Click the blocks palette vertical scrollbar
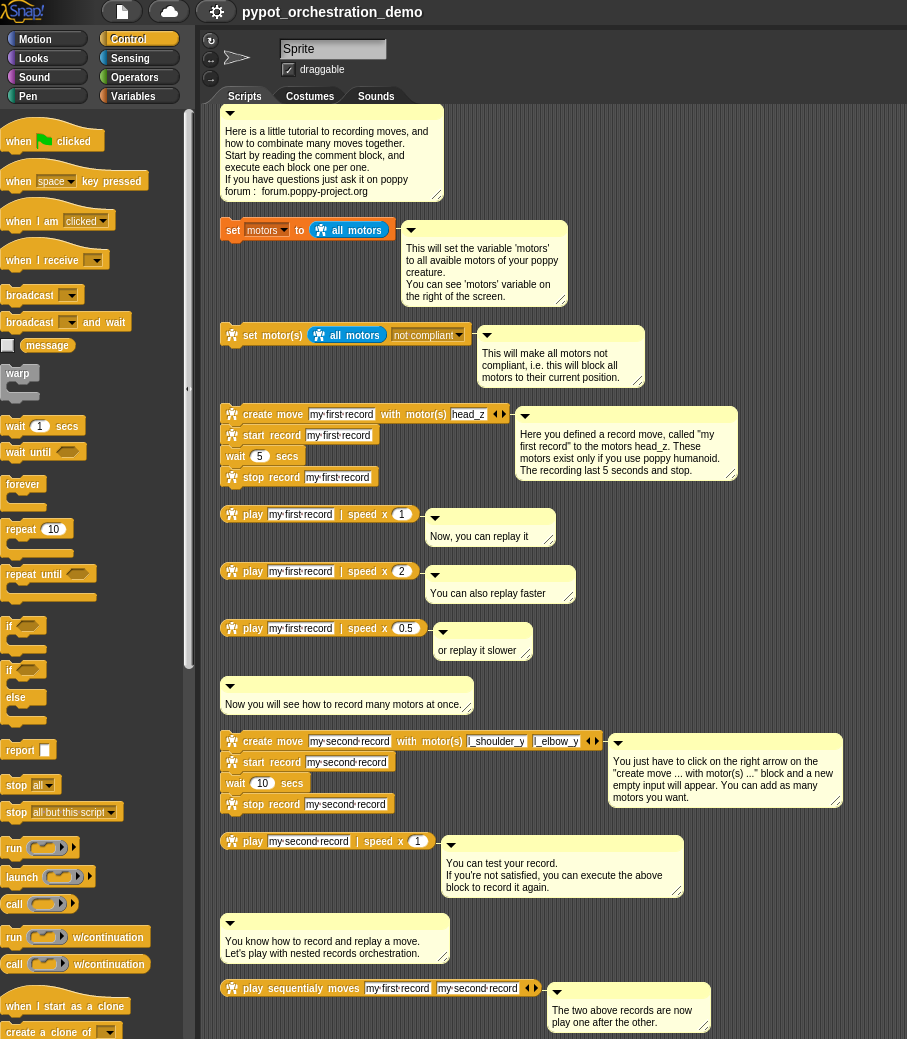 point(189,388)
